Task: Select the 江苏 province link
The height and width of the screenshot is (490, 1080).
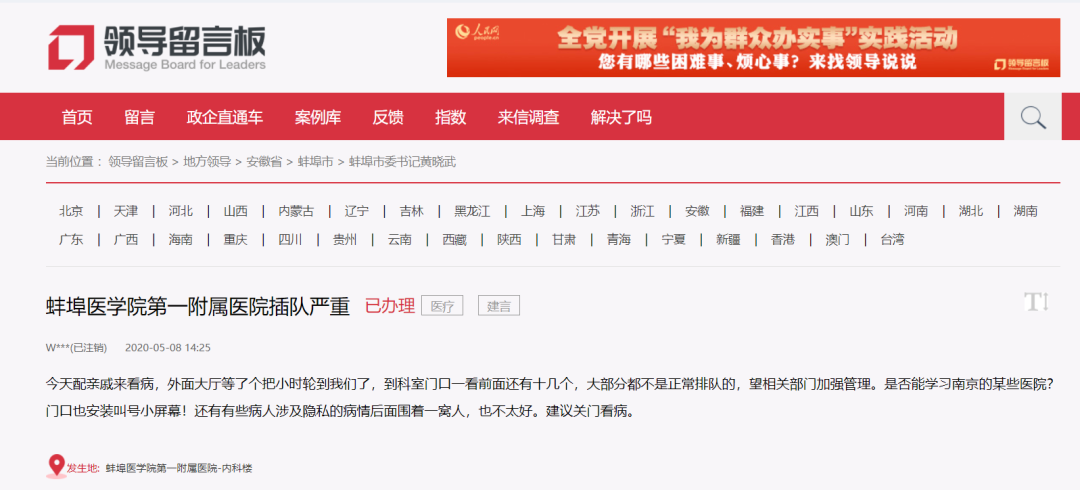Action: coord(588,211)
